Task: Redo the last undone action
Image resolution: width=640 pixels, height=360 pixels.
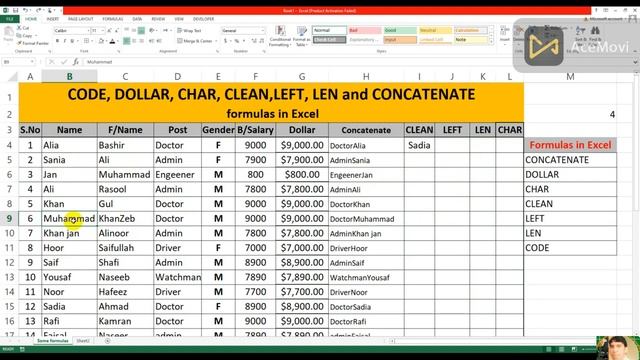Action: point(38,11)
